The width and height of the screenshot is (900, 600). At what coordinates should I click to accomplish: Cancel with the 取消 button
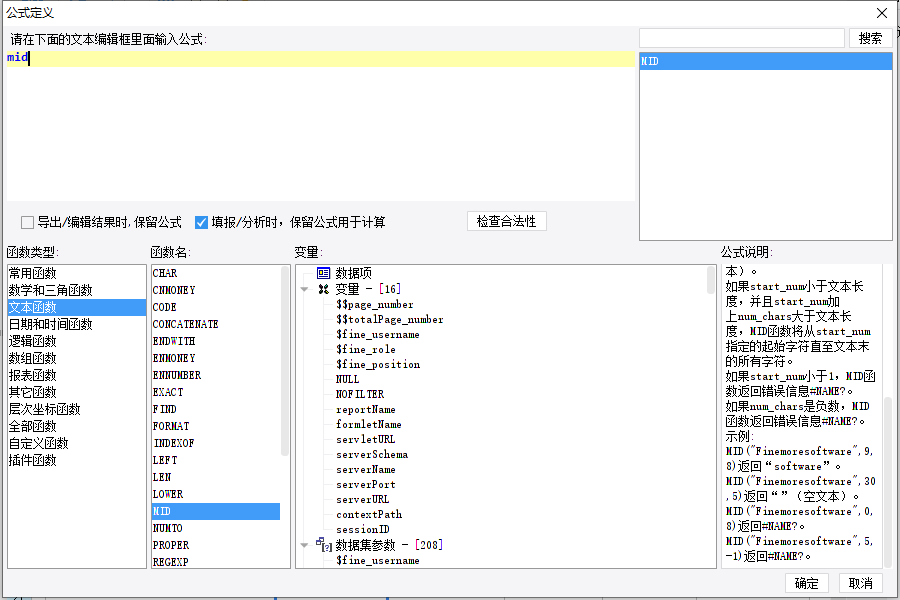click(860, 583)
